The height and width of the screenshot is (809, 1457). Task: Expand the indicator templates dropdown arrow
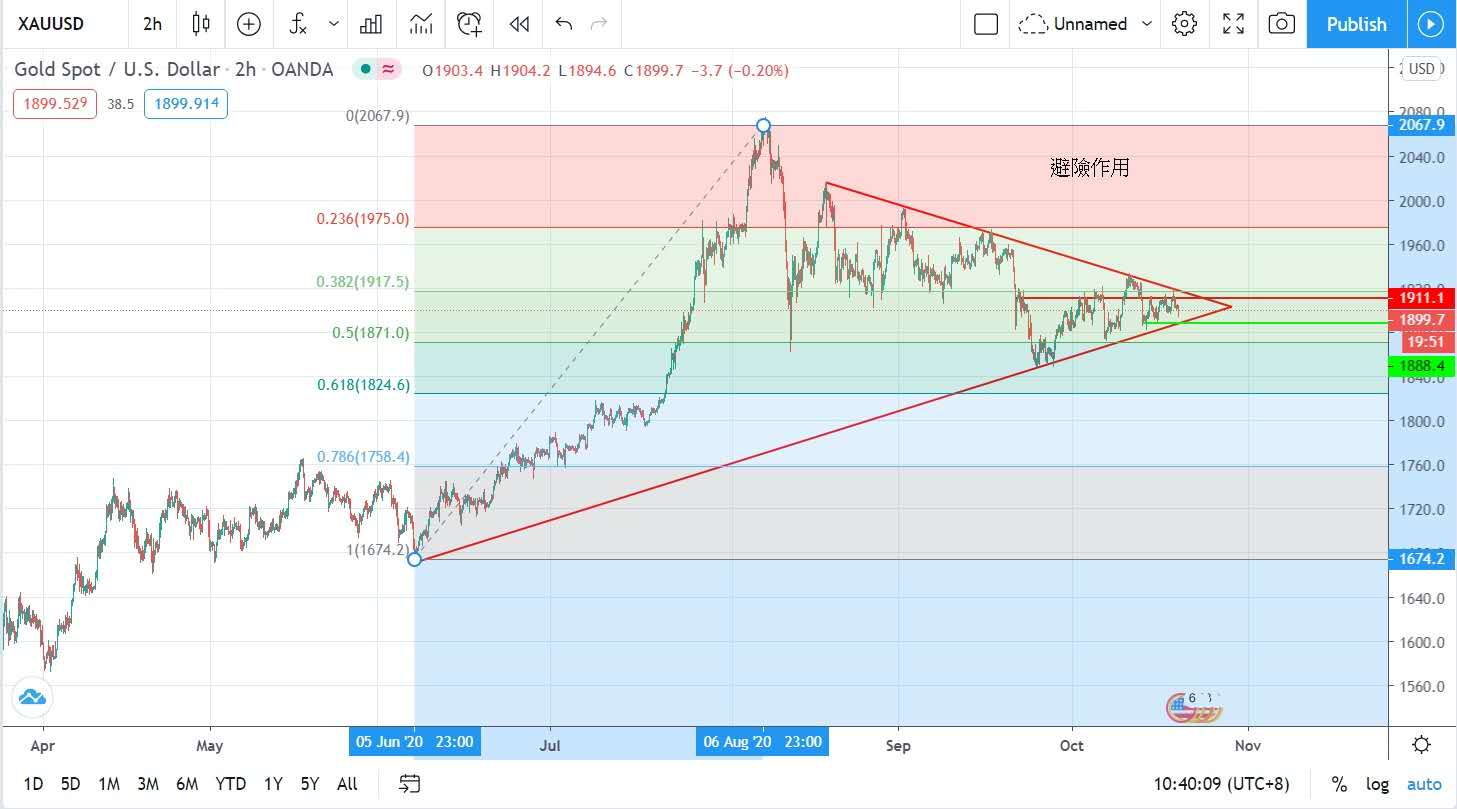pos(334,24)
